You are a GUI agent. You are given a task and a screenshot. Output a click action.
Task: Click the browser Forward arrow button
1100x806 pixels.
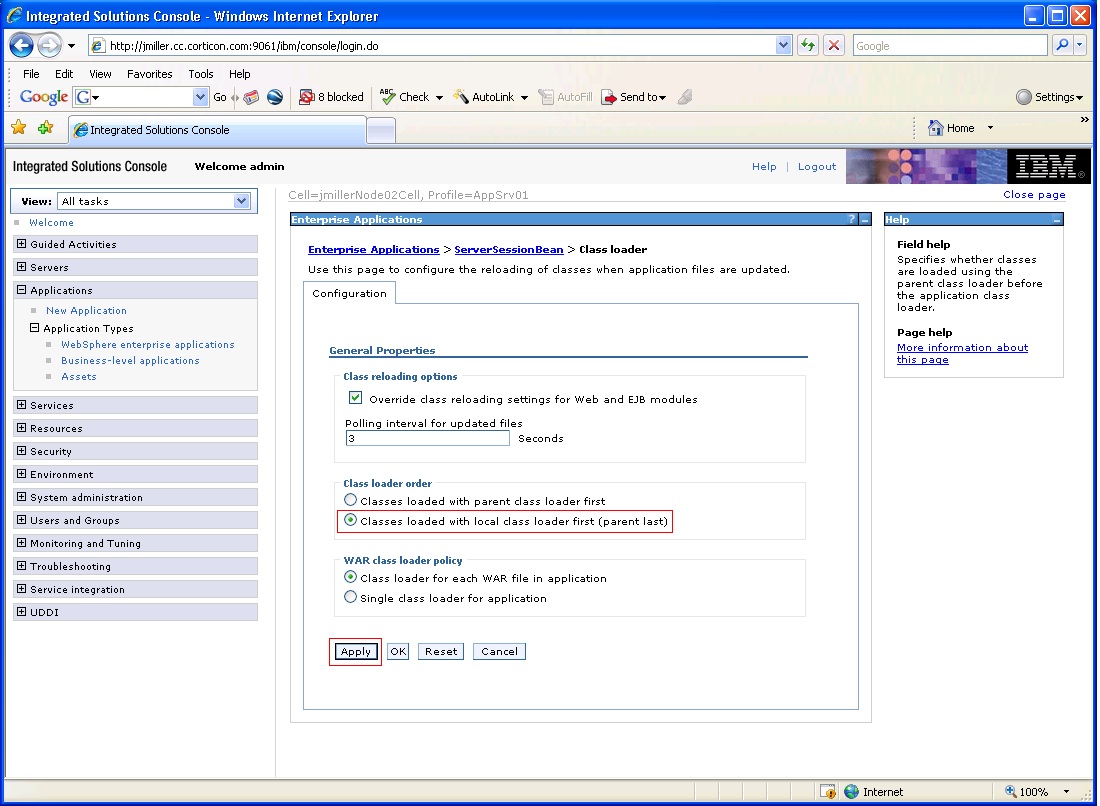click(x=48, y=46)
